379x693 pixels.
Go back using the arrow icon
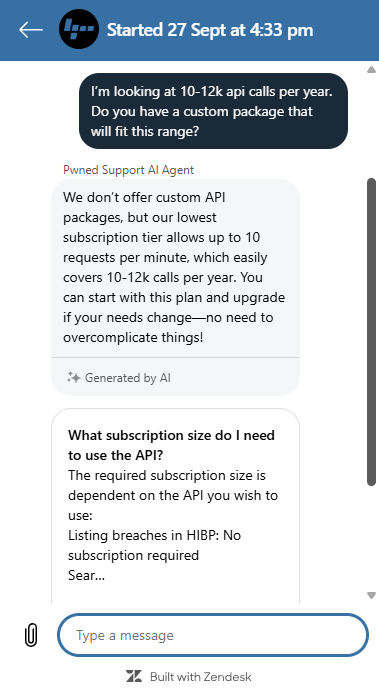coord(31,30)
